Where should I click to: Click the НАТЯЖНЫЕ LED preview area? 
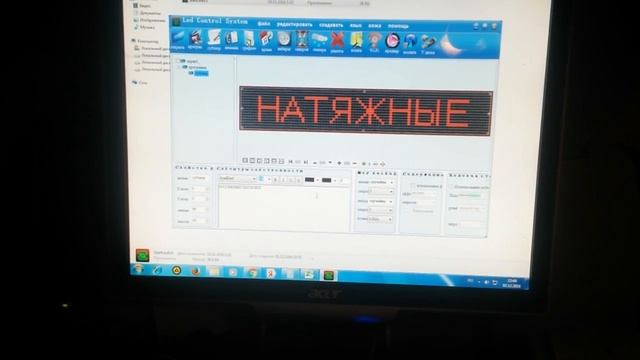tap(366, 111)
